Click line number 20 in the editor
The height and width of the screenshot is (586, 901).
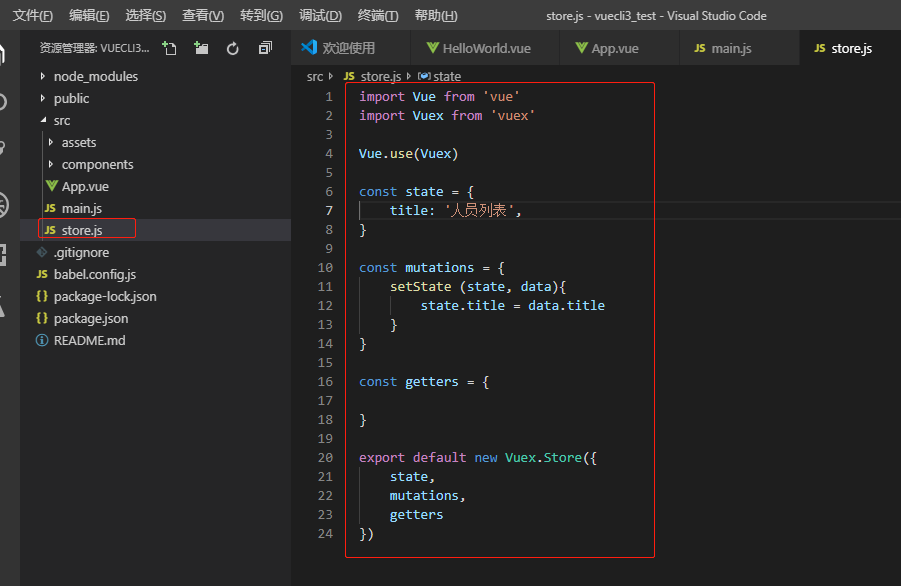(324, 457)
